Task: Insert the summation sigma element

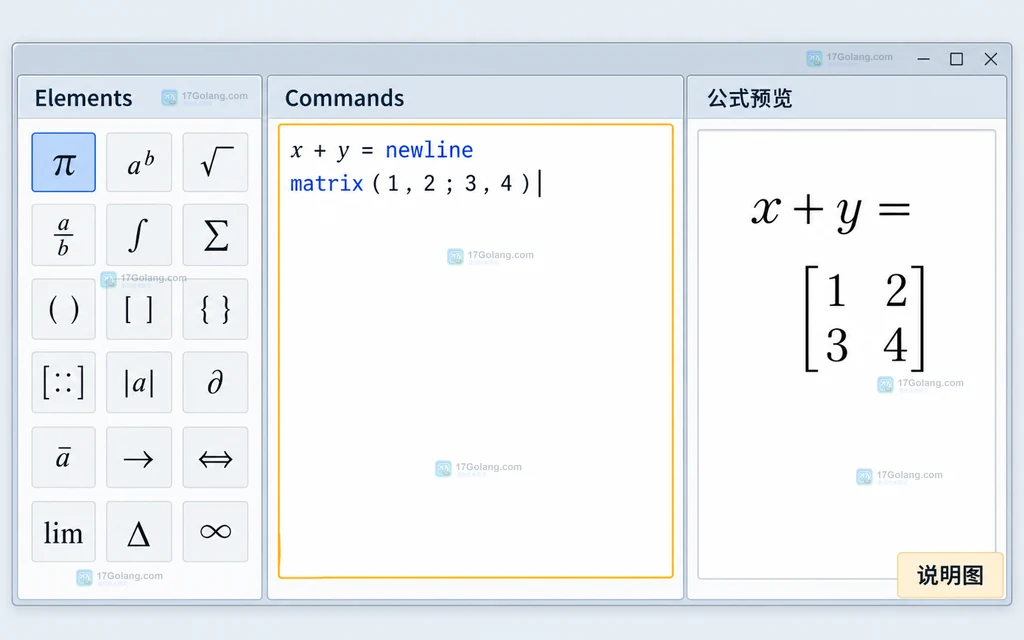Action: (x=216, y=235)
